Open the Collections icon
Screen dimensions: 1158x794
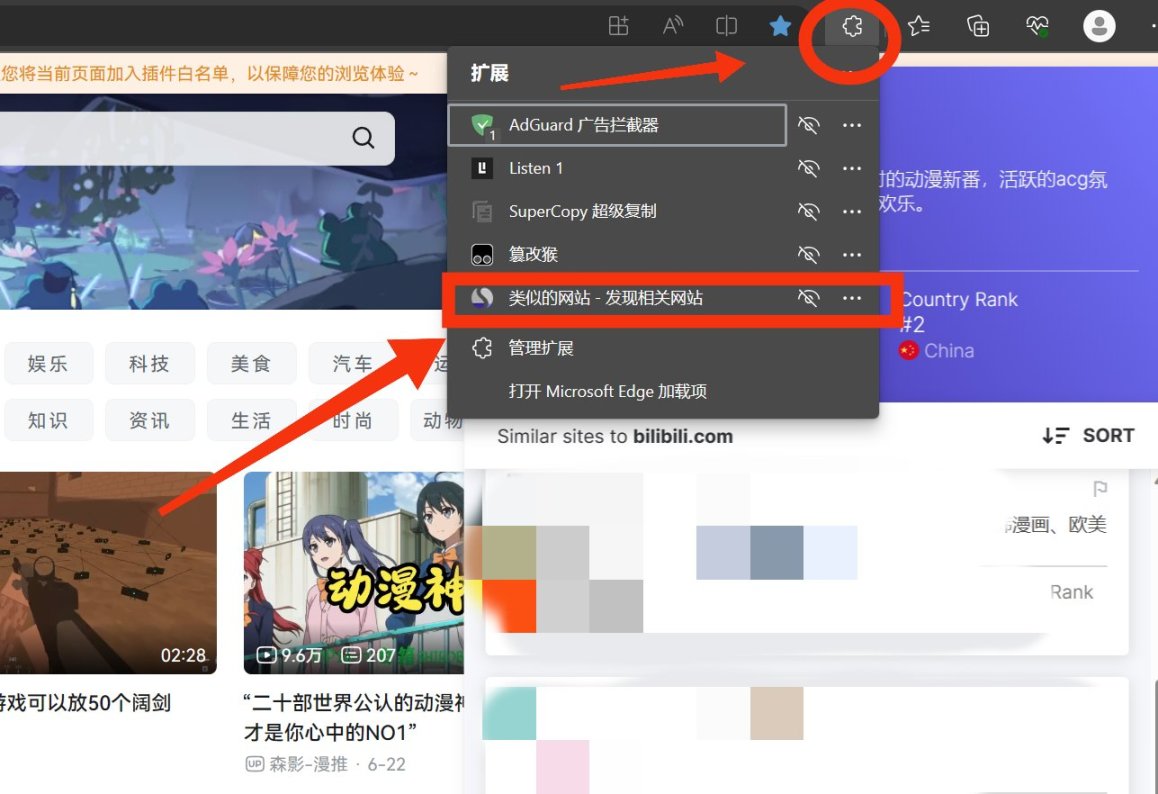[x=978, y=27]
